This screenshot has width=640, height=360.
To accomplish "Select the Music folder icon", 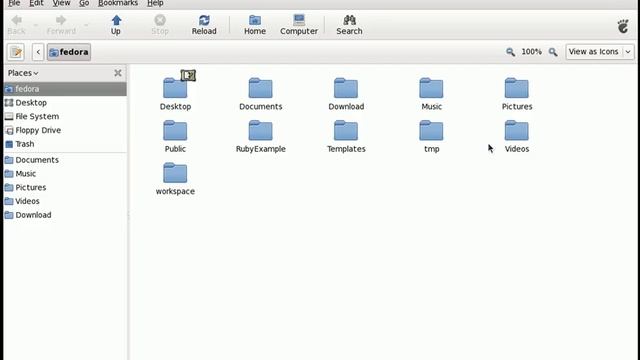I will click(431, 88).
